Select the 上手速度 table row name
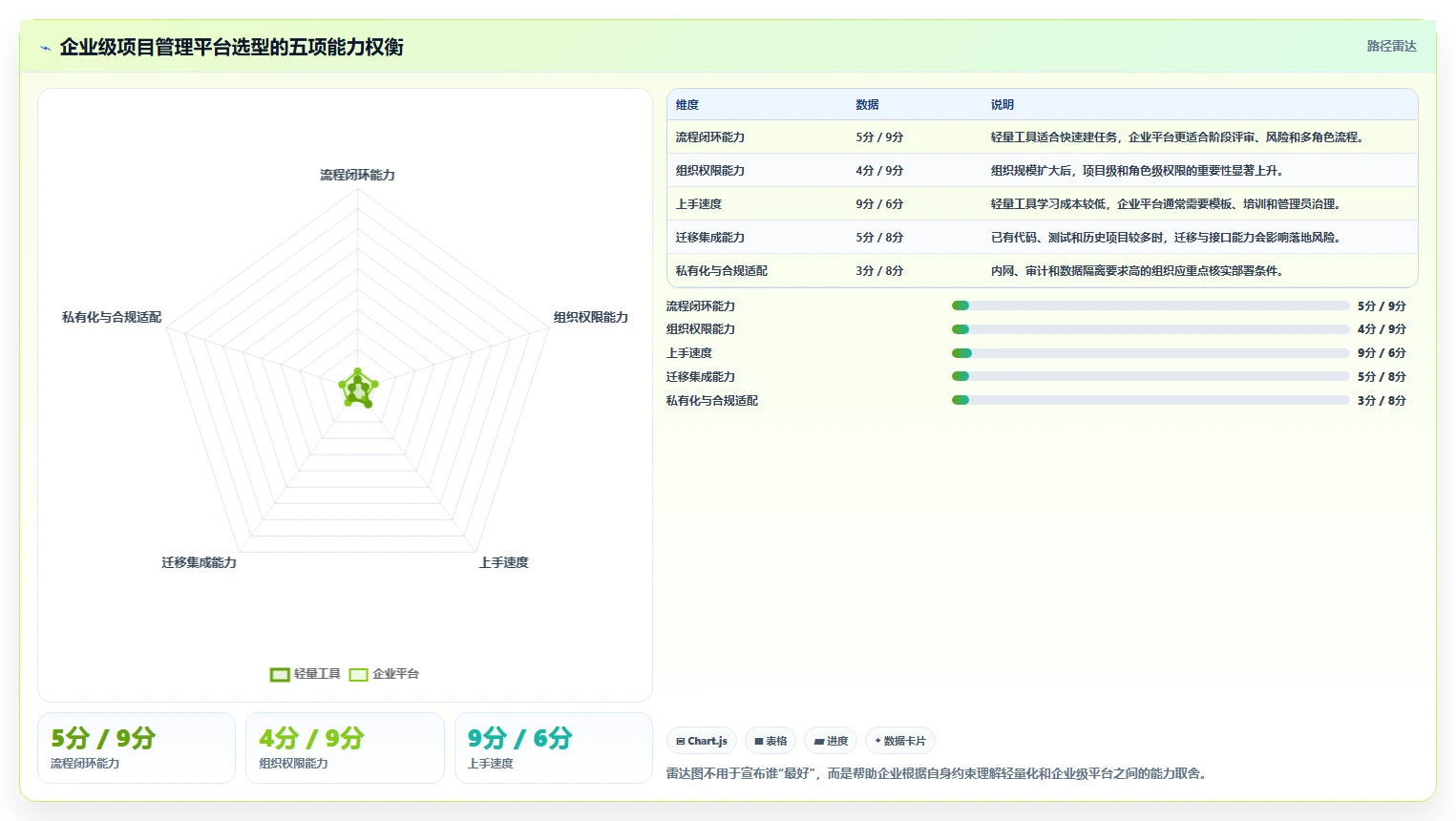This screenshot has height=821, width=1456. click(699, 204)
